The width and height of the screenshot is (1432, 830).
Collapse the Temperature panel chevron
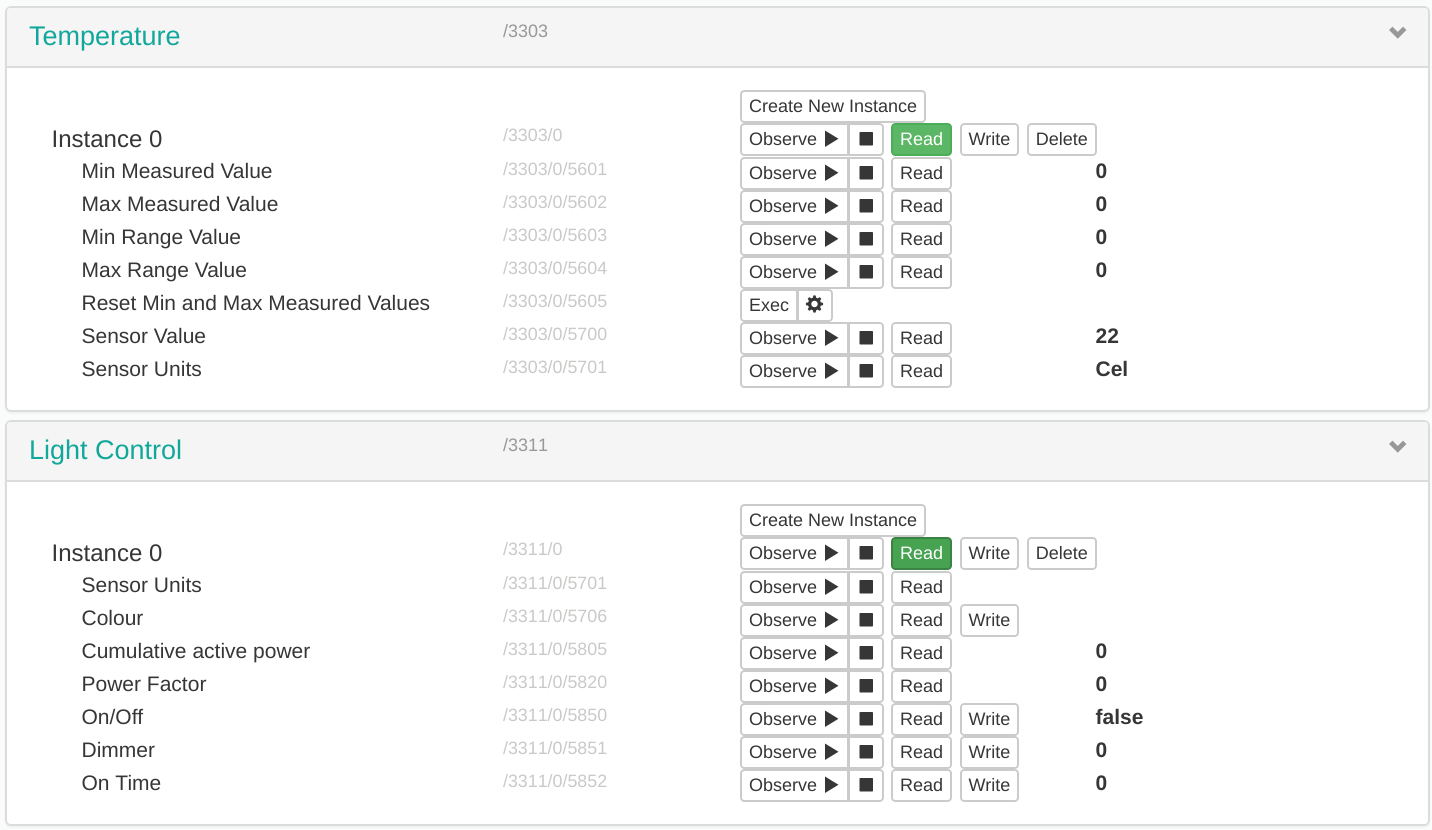(1398, 33)
